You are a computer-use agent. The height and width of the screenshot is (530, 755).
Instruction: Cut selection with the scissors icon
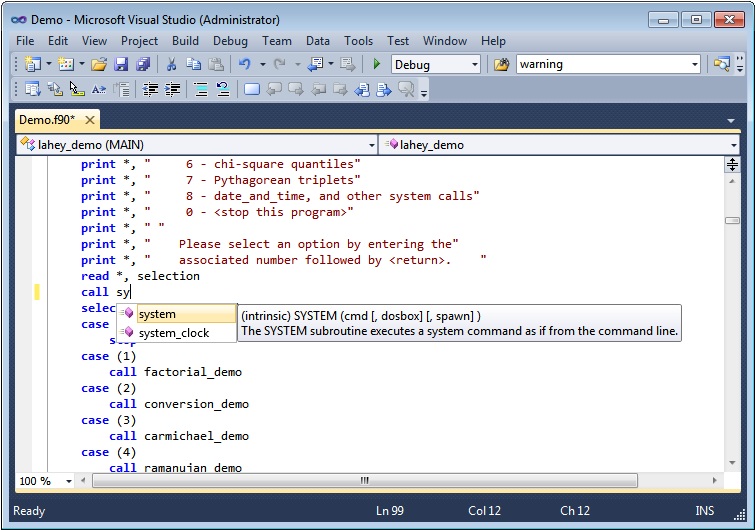tap(171, 64)
